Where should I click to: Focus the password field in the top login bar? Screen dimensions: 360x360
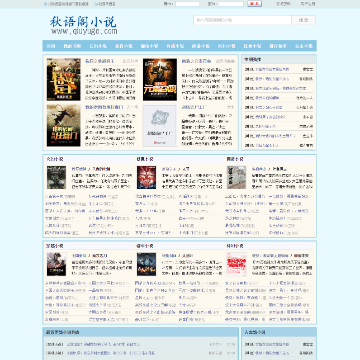(231, 4)
